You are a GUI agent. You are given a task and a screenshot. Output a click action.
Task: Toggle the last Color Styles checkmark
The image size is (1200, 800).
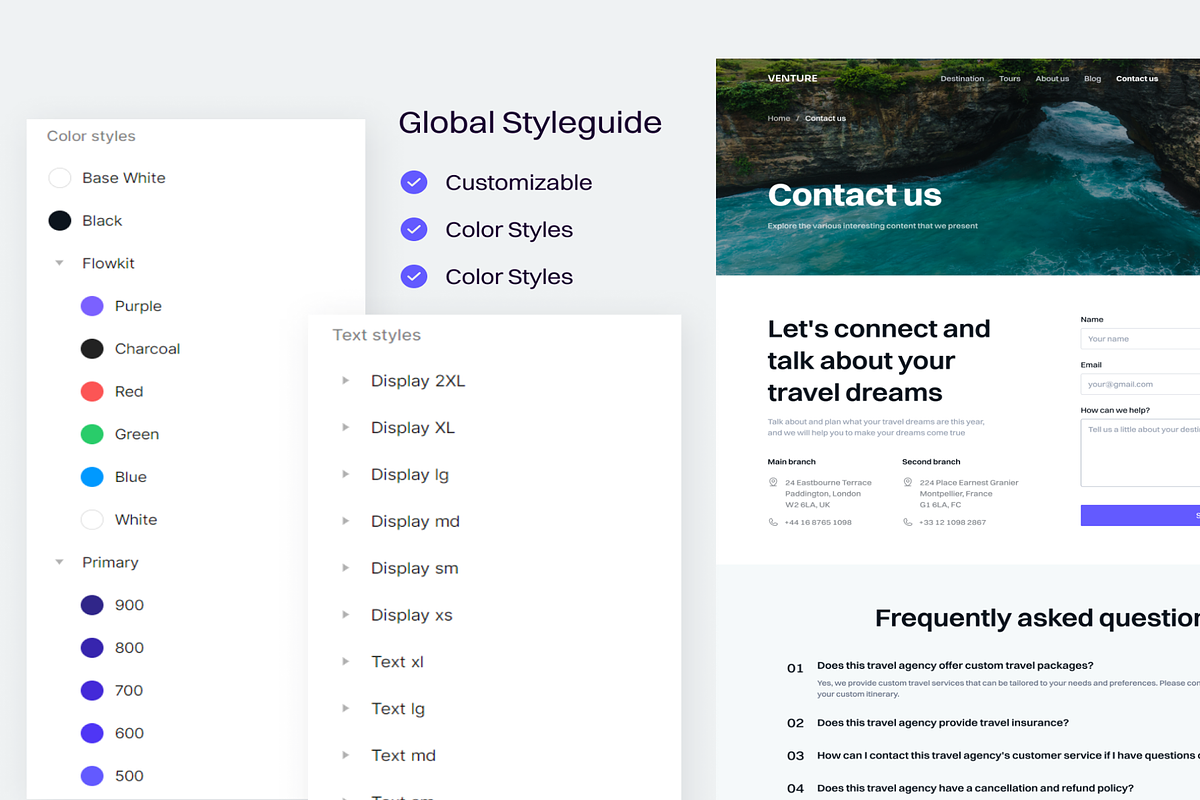[x=414, y=277]
